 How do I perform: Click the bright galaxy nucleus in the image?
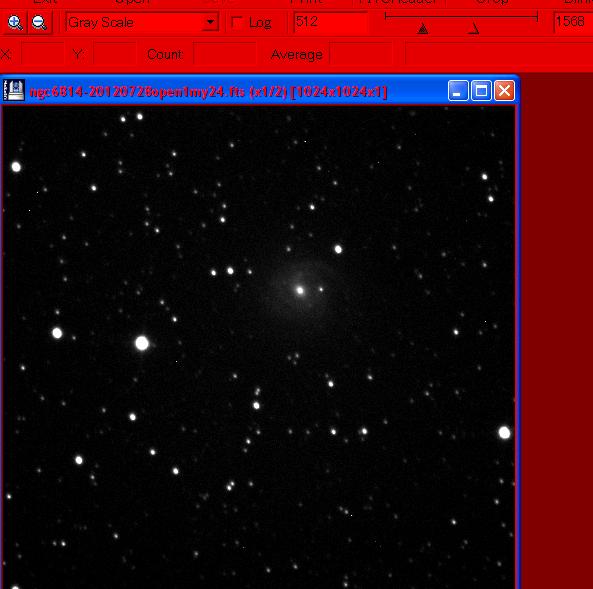(x=300, y=291)
